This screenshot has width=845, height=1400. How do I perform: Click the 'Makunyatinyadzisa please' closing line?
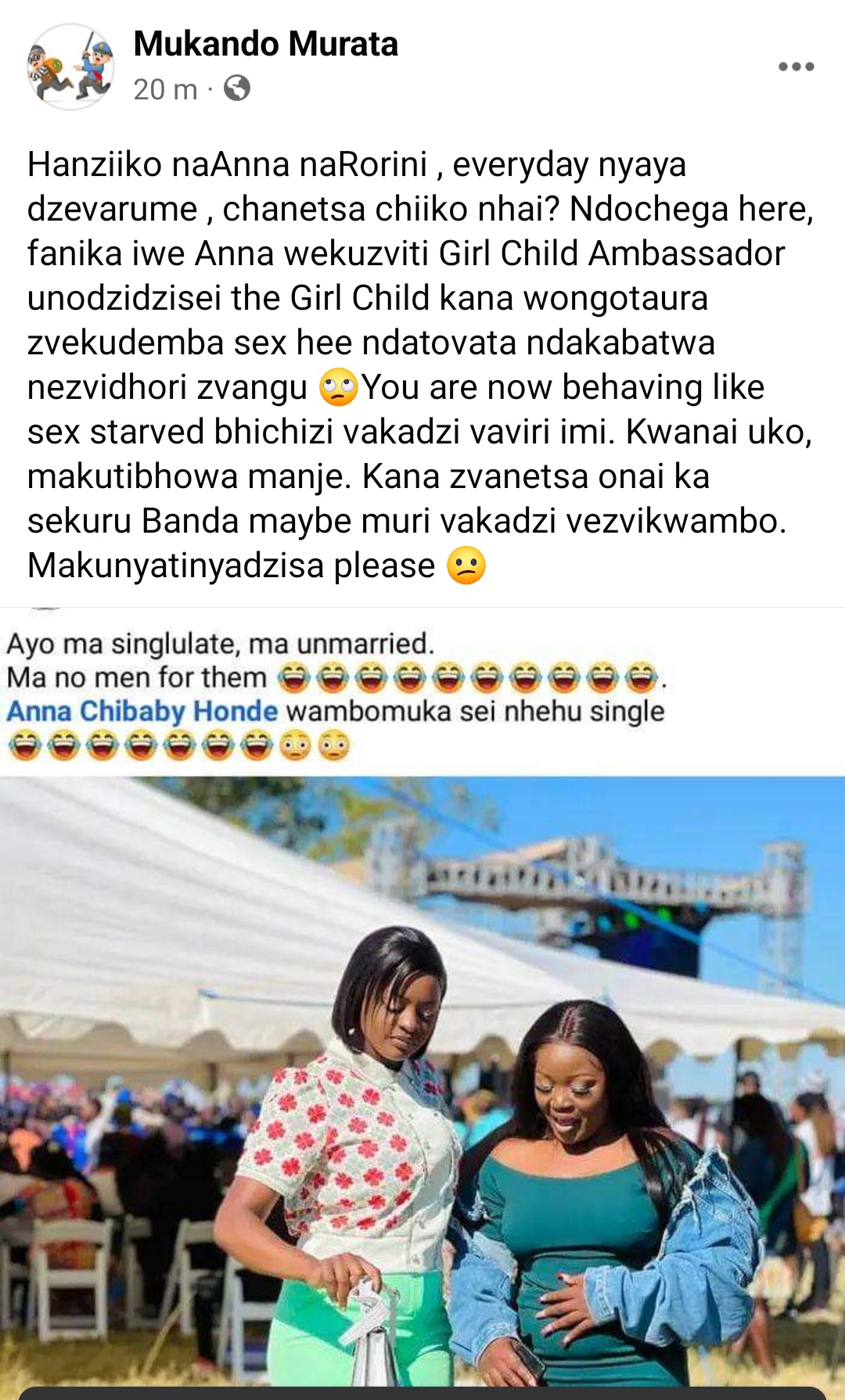(x=232, y=565)
